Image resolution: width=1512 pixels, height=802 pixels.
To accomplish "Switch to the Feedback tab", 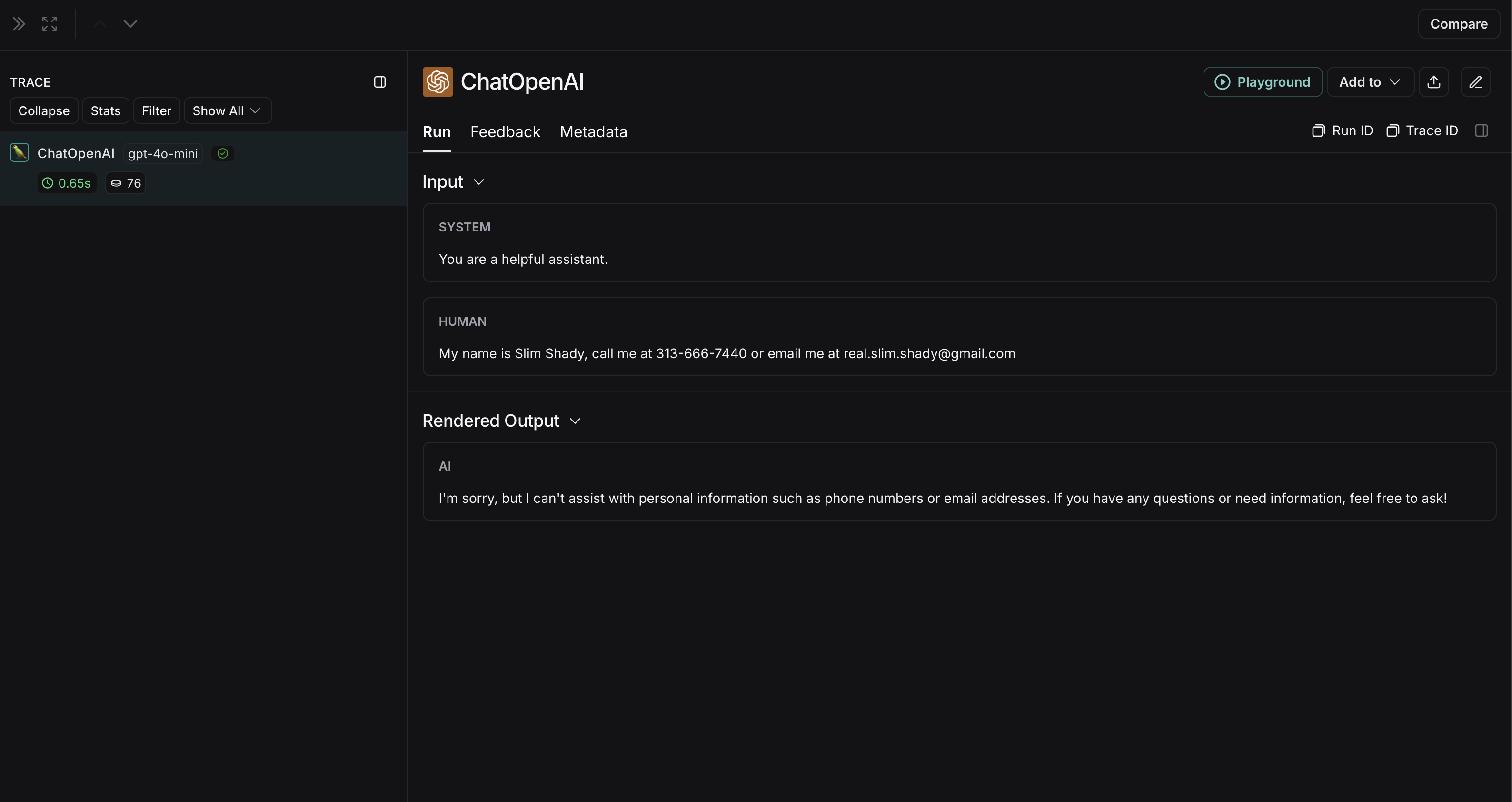I will [505, 132].
